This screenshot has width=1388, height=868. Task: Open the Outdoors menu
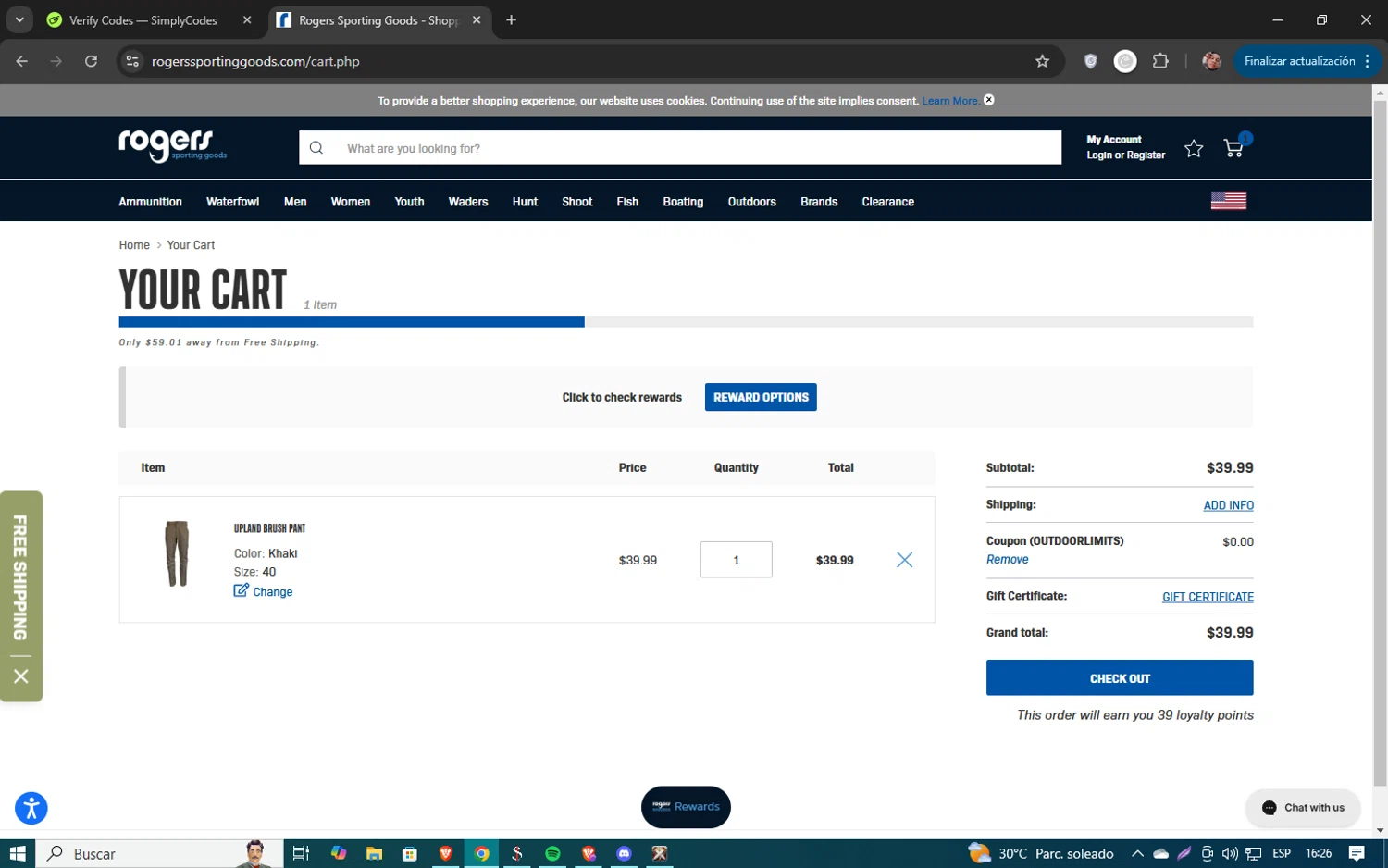(751, 202)
